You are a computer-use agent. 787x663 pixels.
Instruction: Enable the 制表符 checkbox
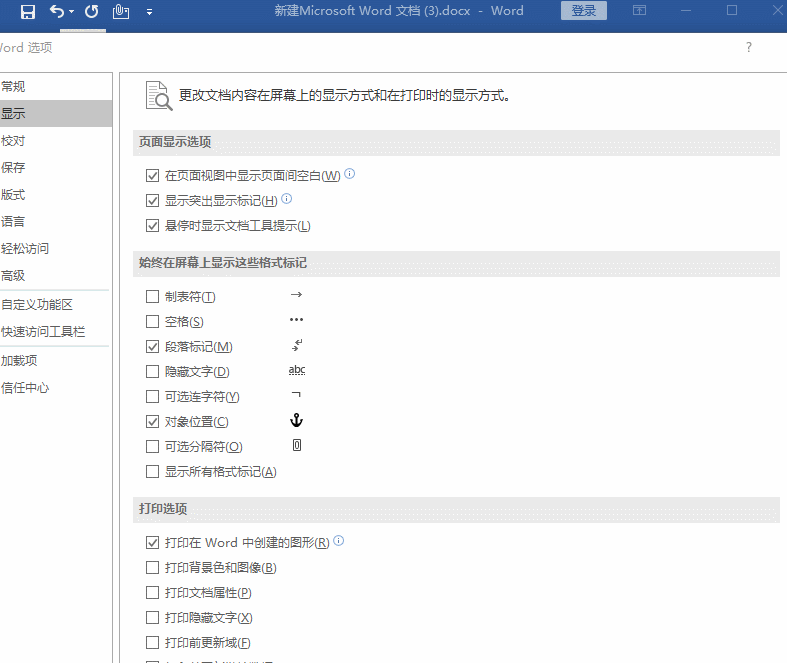tap(152, 297)
